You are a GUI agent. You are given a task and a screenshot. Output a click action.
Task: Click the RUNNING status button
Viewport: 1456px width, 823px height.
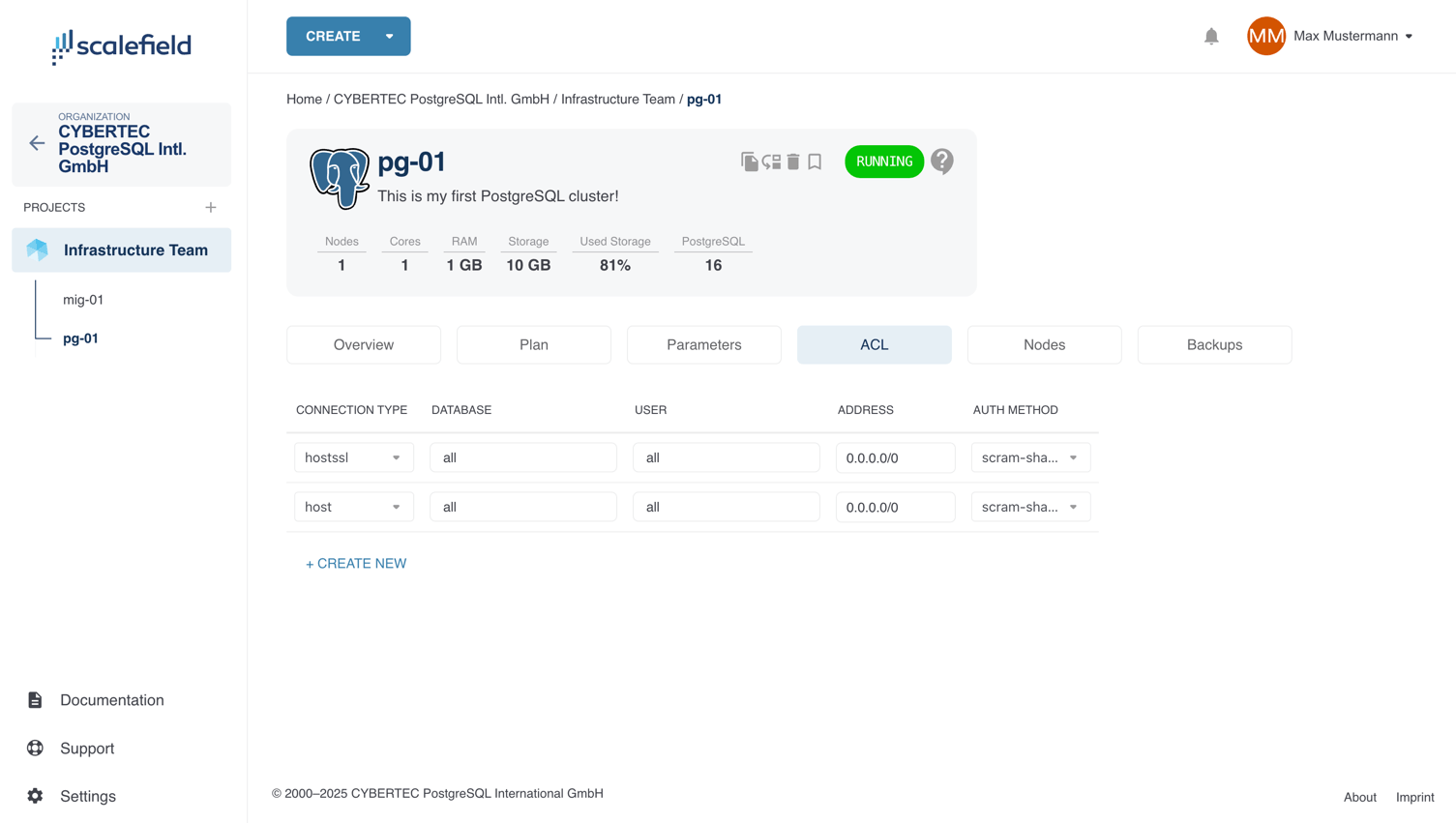[x=883, y=162]
